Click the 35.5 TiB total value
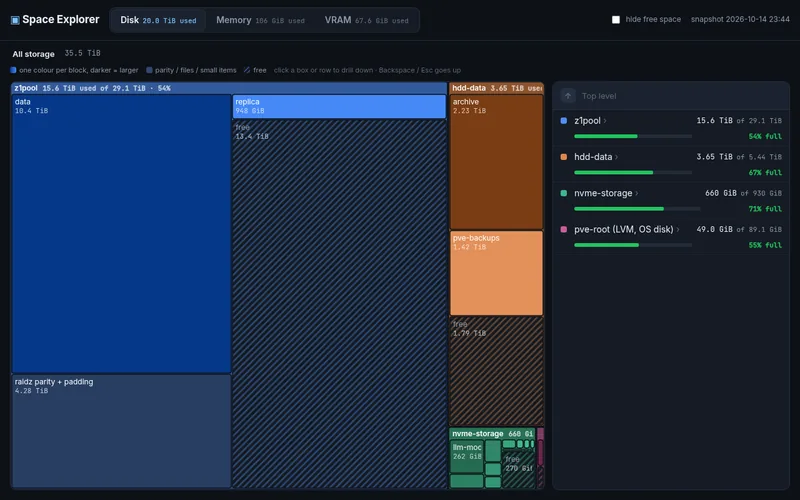 pyautogui.click(x=83, y=53)
